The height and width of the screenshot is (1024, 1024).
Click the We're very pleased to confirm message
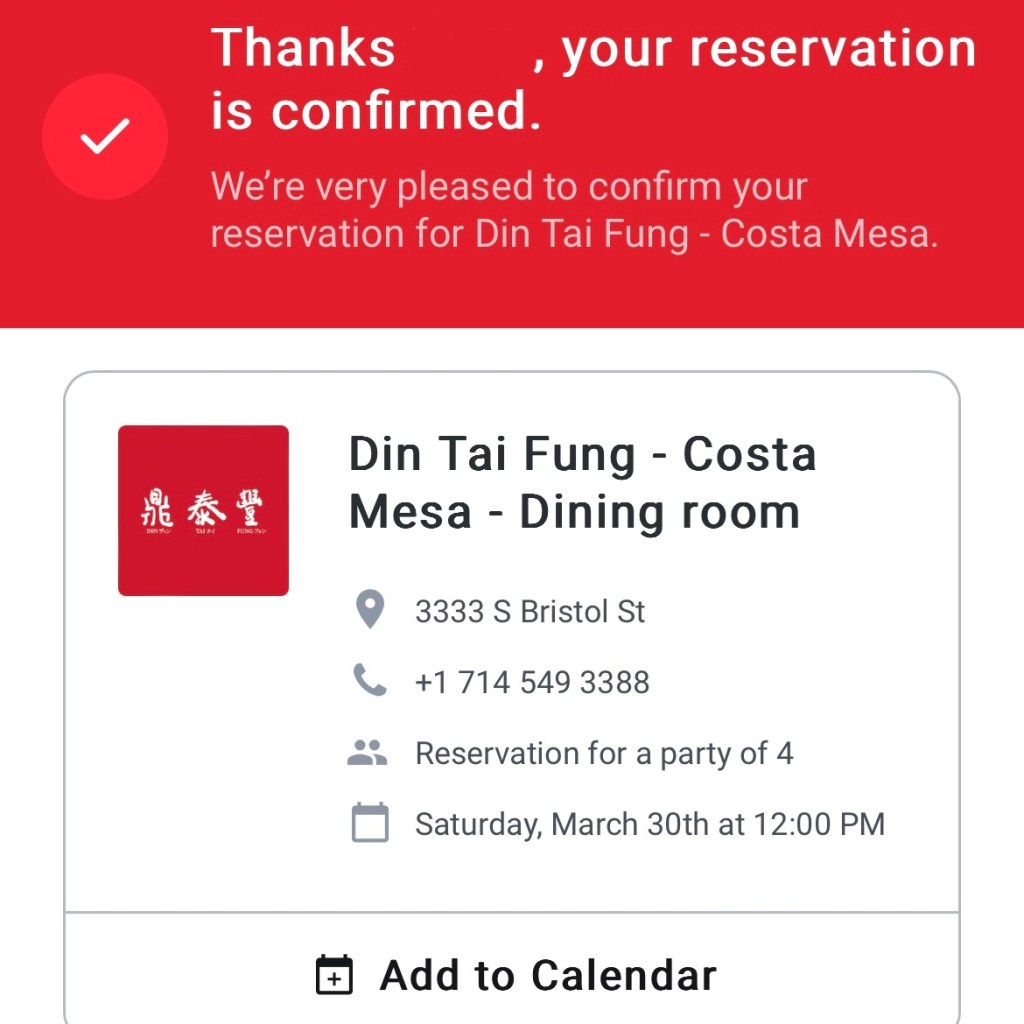click(x=508, y=187)
